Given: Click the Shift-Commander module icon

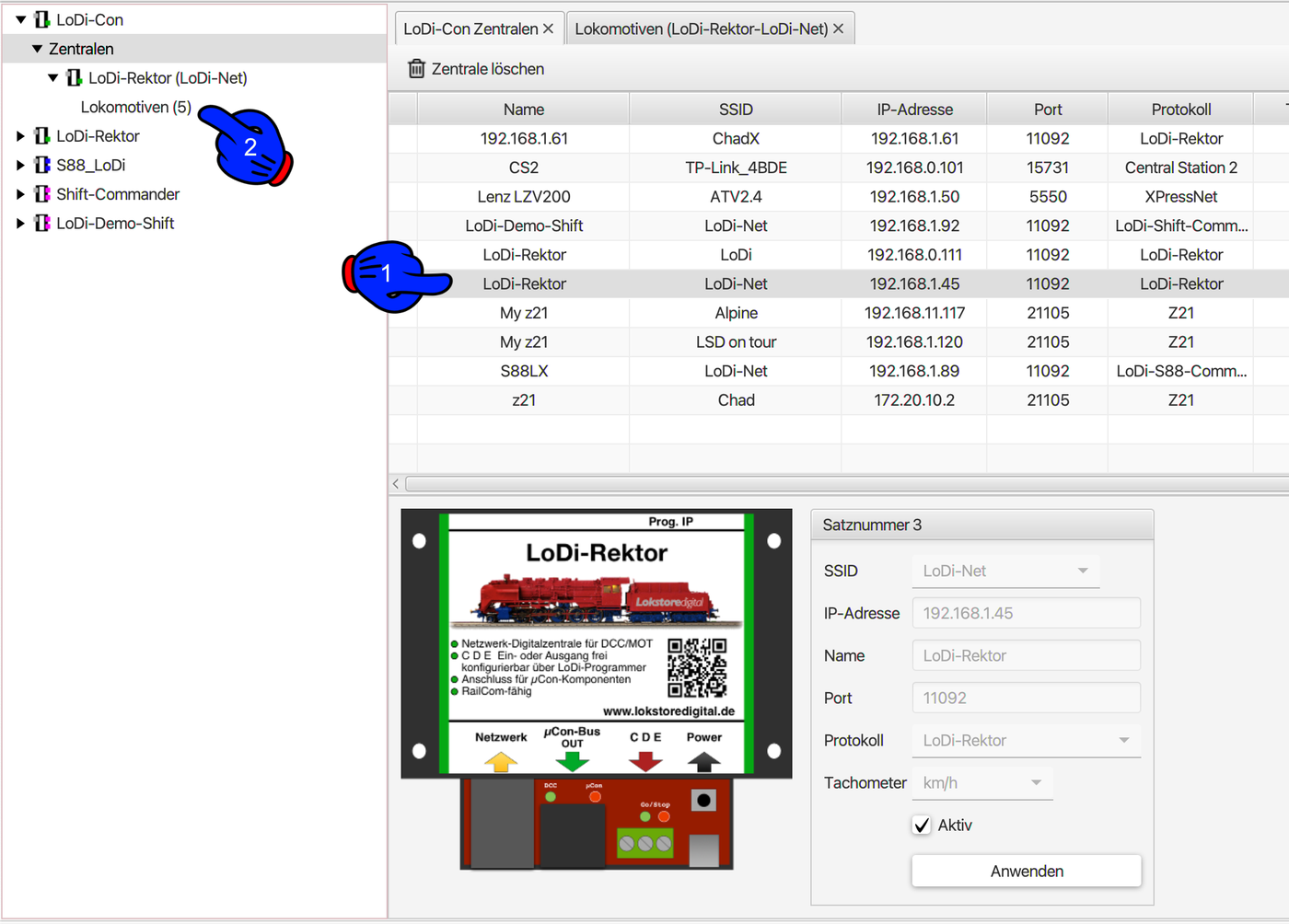Looking at the screenshot, I should coord(42,194).
